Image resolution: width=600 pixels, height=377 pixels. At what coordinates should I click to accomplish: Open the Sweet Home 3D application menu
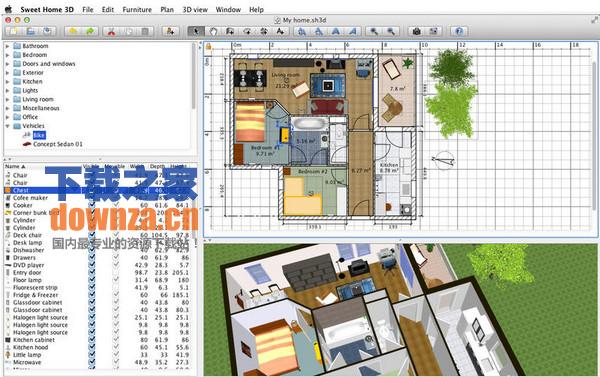[x=47, y=10]
